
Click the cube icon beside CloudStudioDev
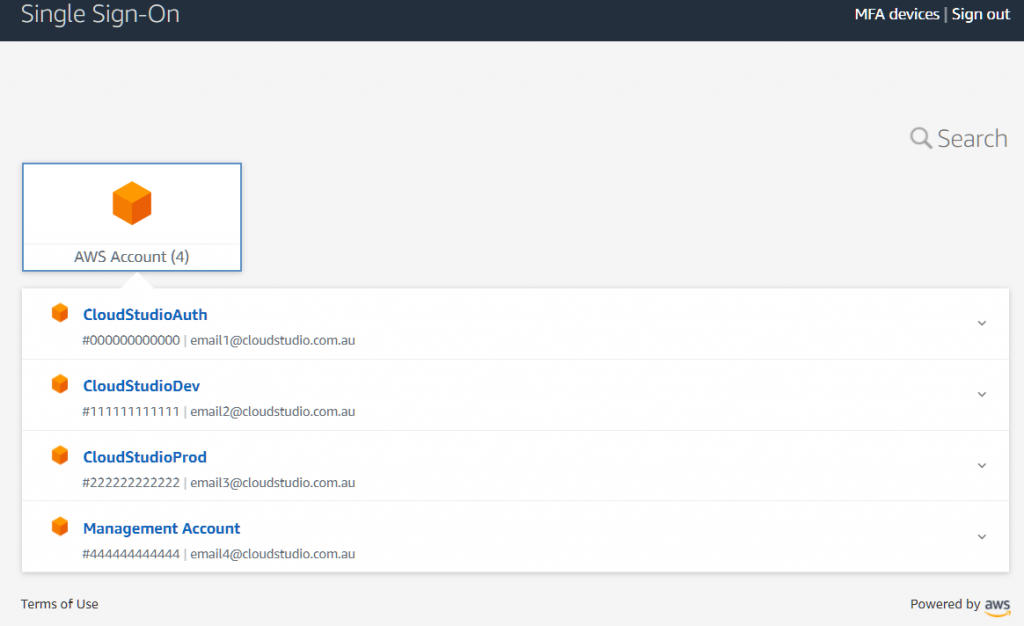(60, 384)
